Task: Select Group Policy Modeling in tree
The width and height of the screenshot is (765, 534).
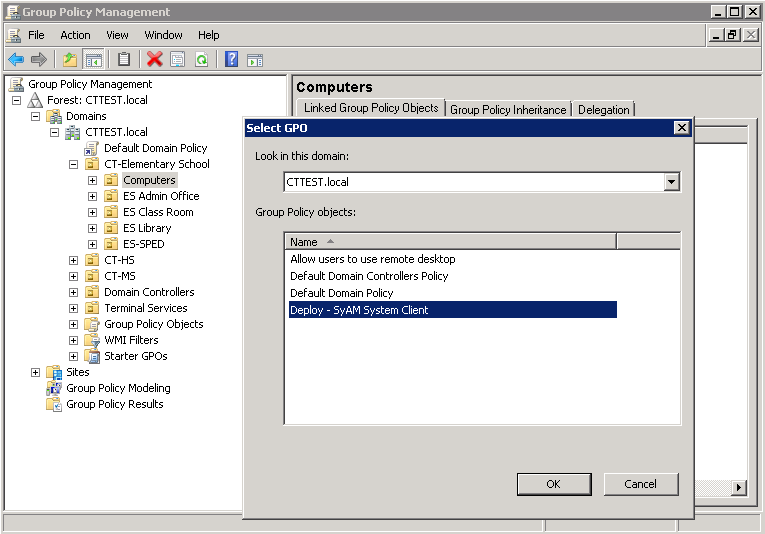Action: pos(118,388)
